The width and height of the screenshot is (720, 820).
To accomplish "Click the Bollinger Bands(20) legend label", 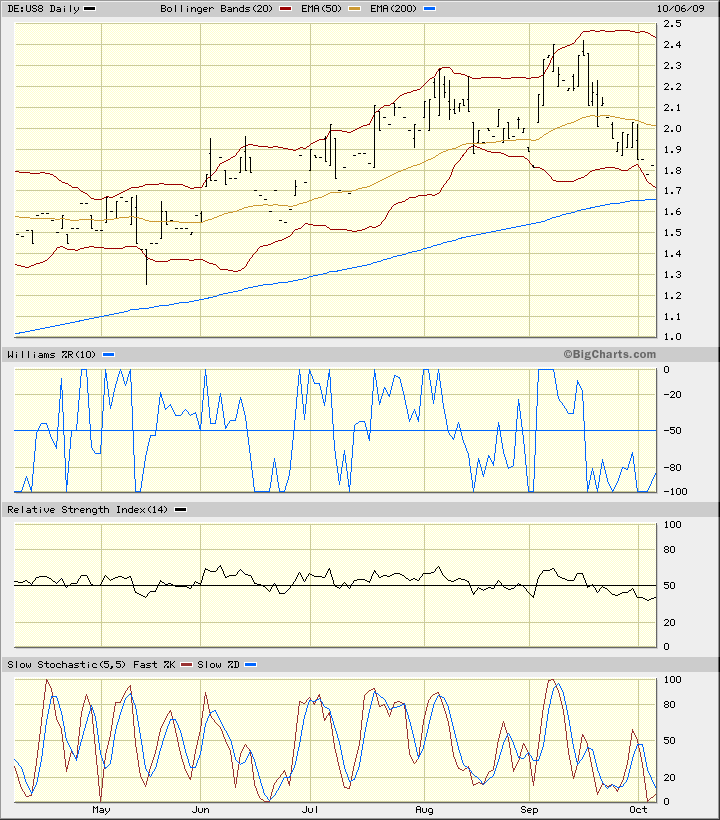I will coord(216,8).
